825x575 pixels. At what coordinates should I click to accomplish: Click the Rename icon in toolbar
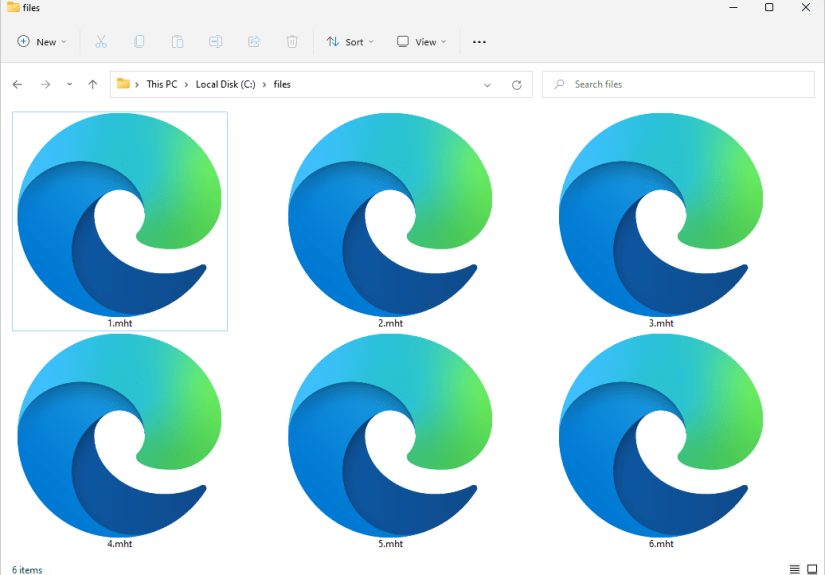[215, 42]
